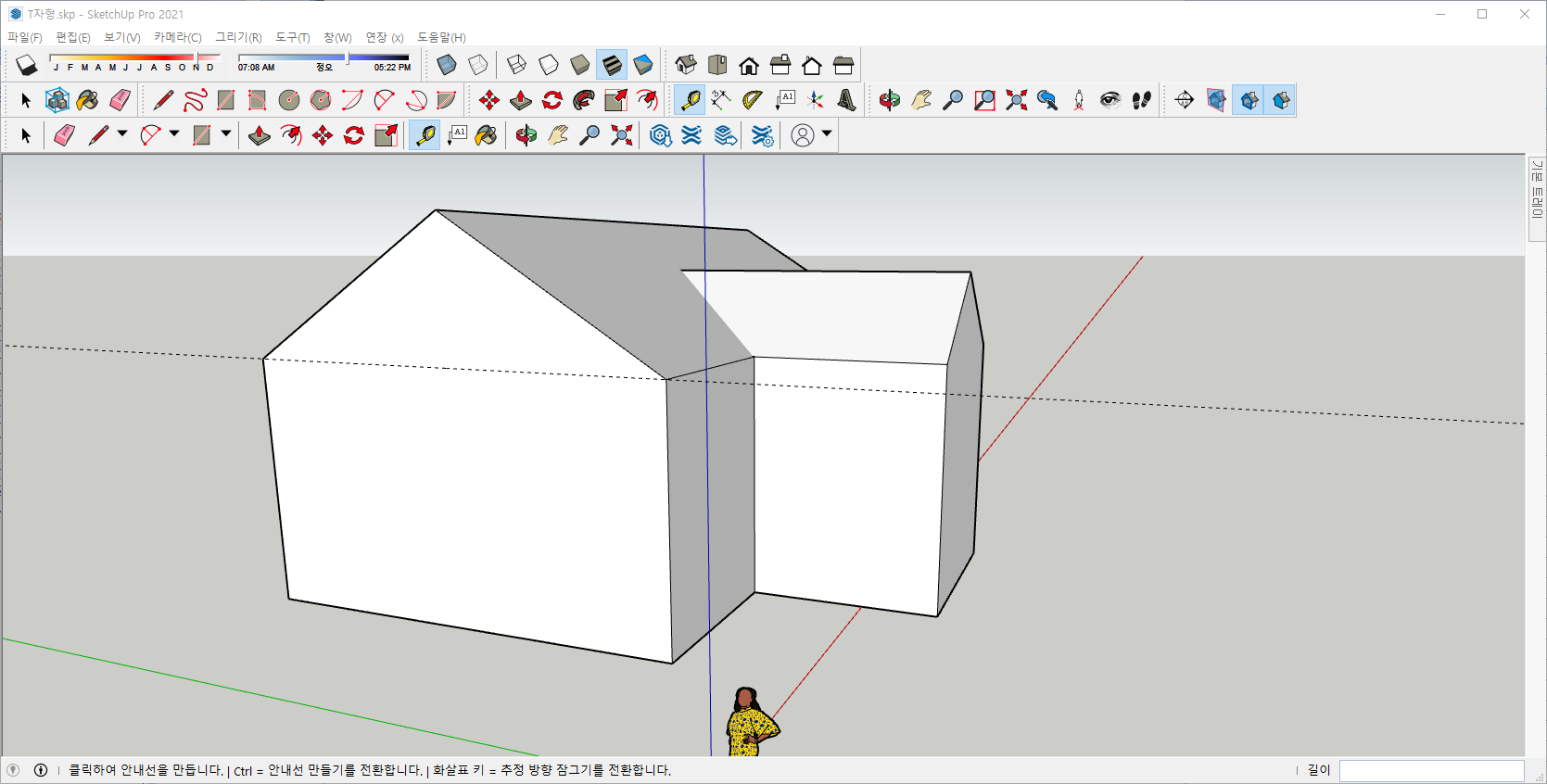Switch to Top view
The image size is (1547, 784).
[717, 65]
